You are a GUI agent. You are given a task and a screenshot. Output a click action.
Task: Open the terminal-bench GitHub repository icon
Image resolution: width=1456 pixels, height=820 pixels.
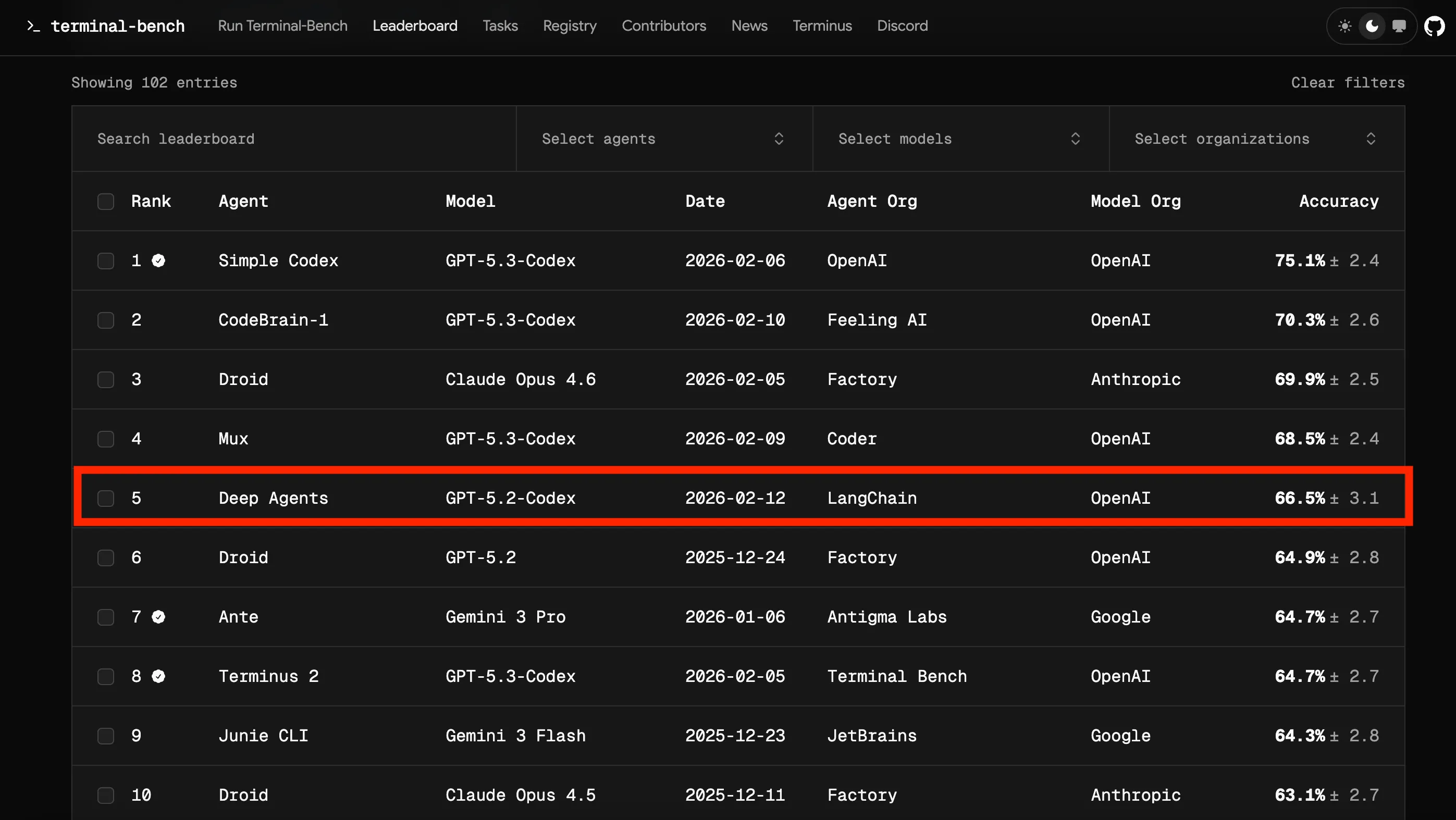(x=1435, y=25)
